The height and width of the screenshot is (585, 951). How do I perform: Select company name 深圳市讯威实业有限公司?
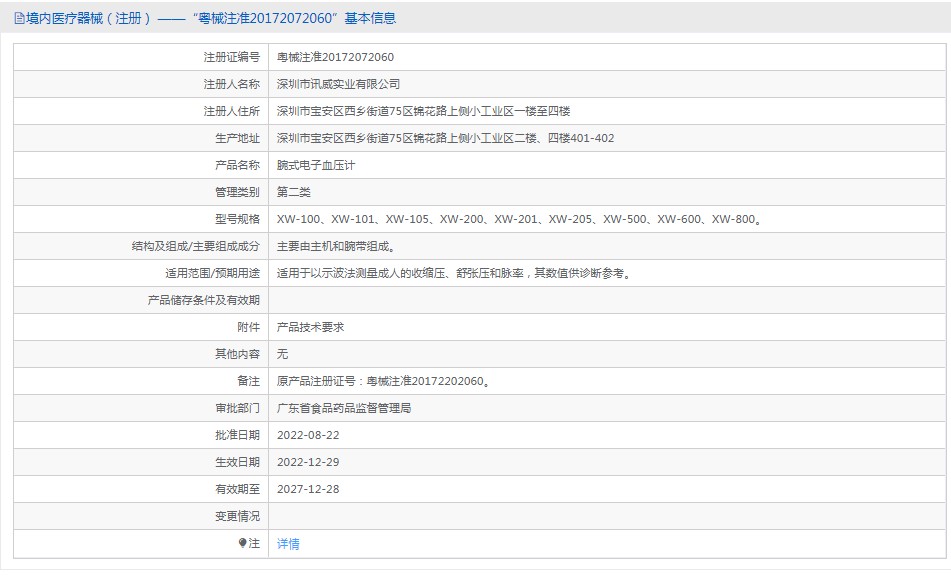click(338, 84)
